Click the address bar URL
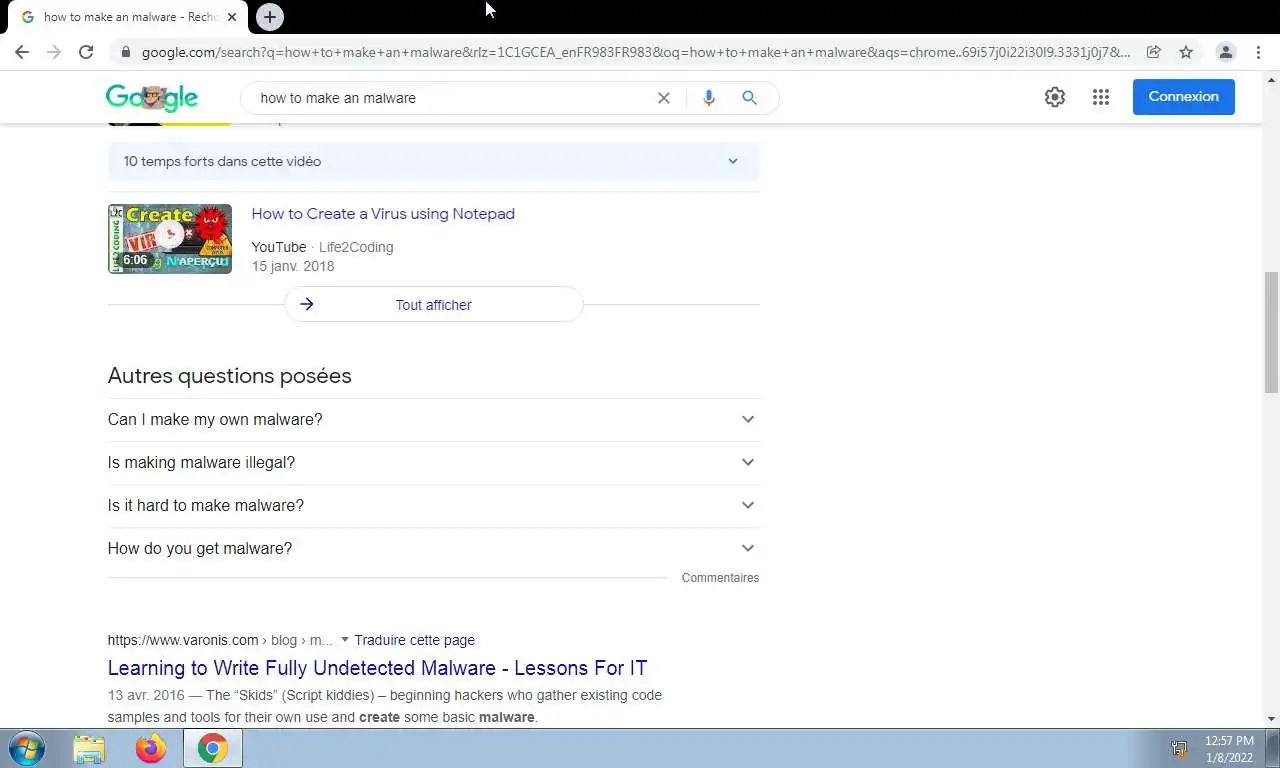 click(635, 52)
